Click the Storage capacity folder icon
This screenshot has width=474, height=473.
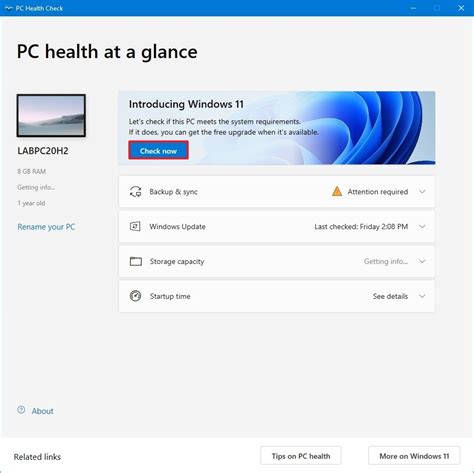tap(136, 261)
